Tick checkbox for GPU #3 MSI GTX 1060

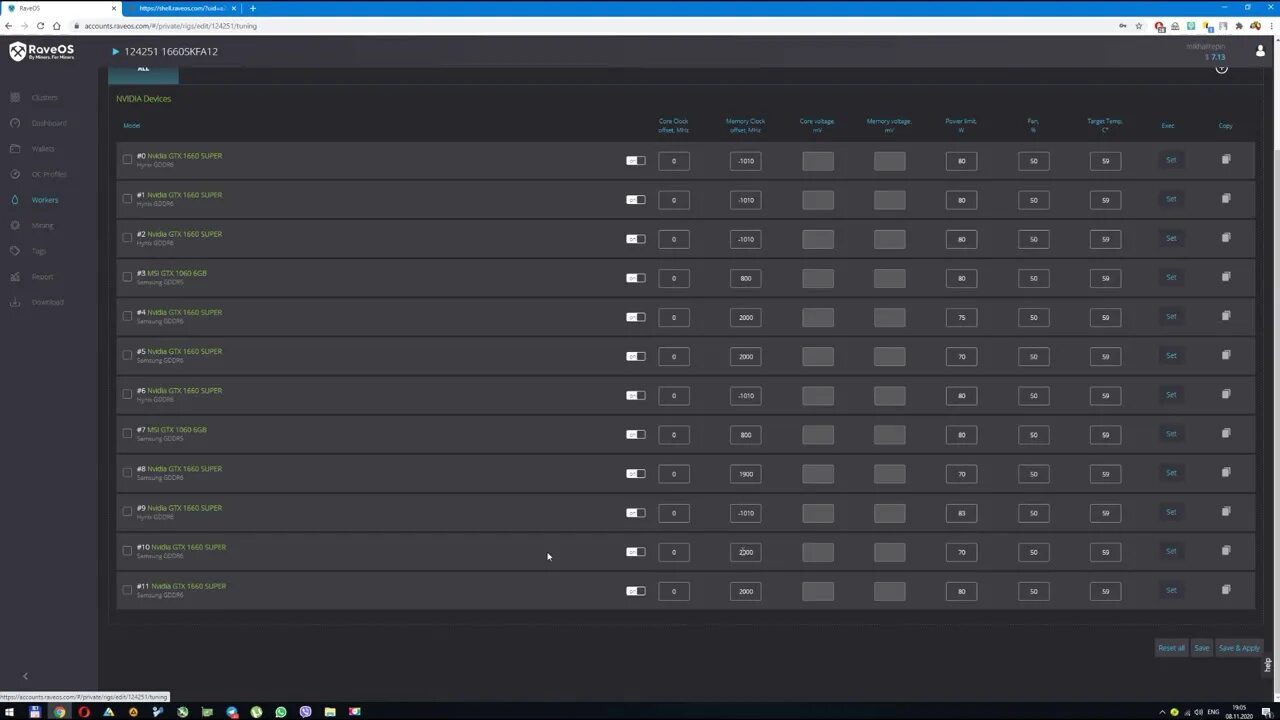(127, 276)
